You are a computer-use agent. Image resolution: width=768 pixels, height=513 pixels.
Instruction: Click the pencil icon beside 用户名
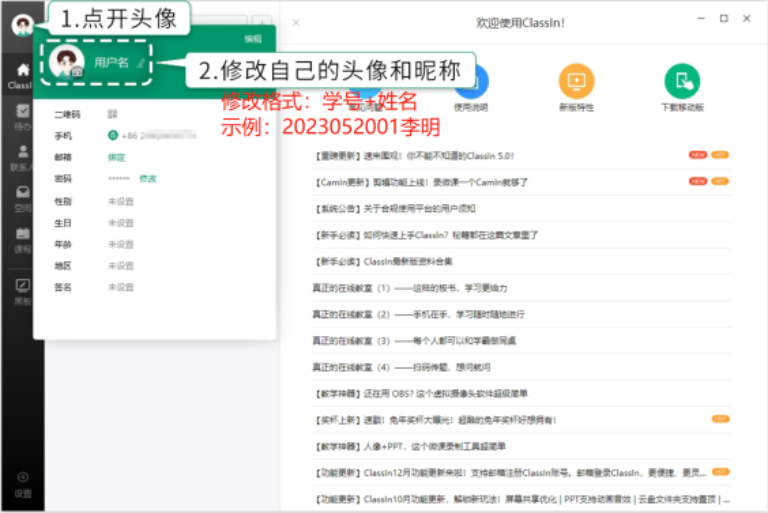tap(141, 62)
